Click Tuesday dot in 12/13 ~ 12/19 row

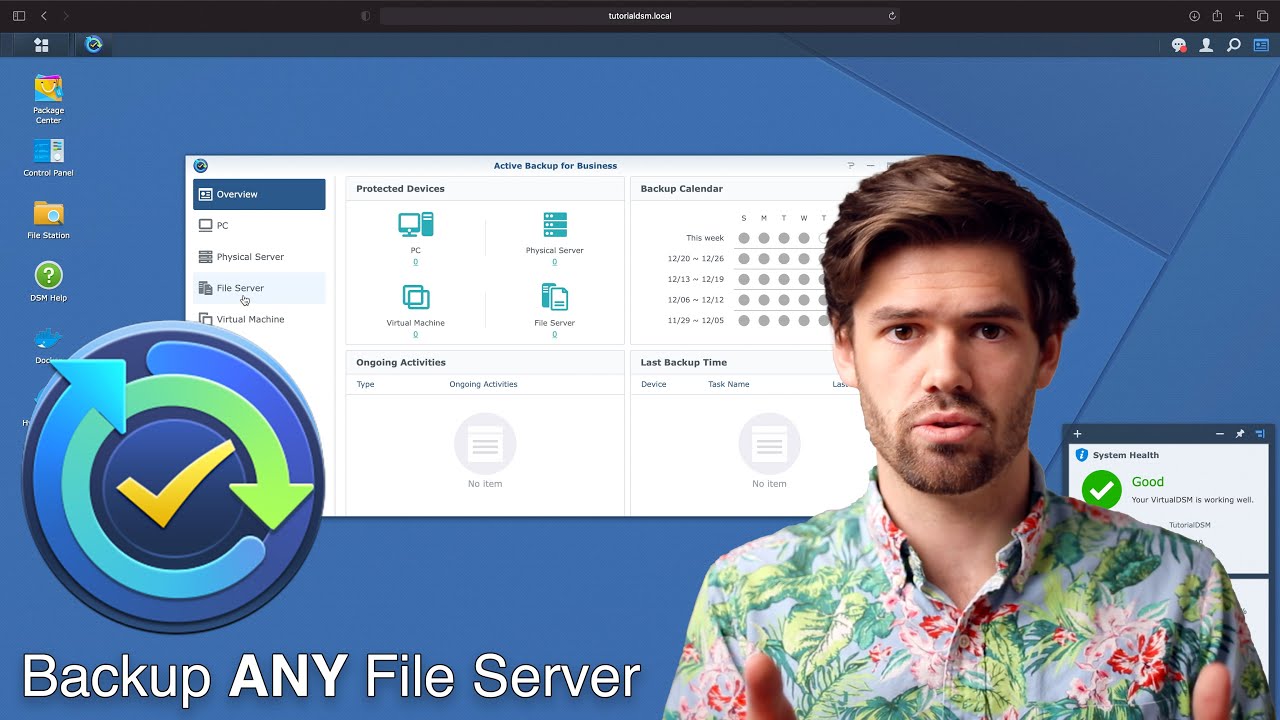784,279
